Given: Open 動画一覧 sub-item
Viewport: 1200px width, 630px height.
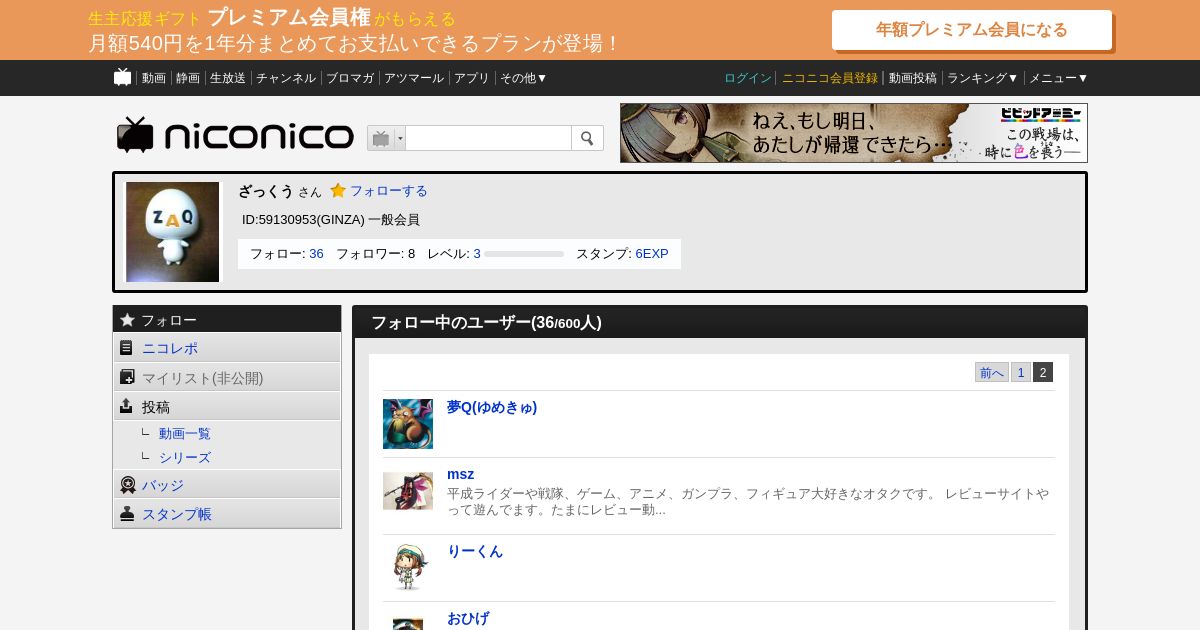Looking at the screenshot, I should (185, 434).
